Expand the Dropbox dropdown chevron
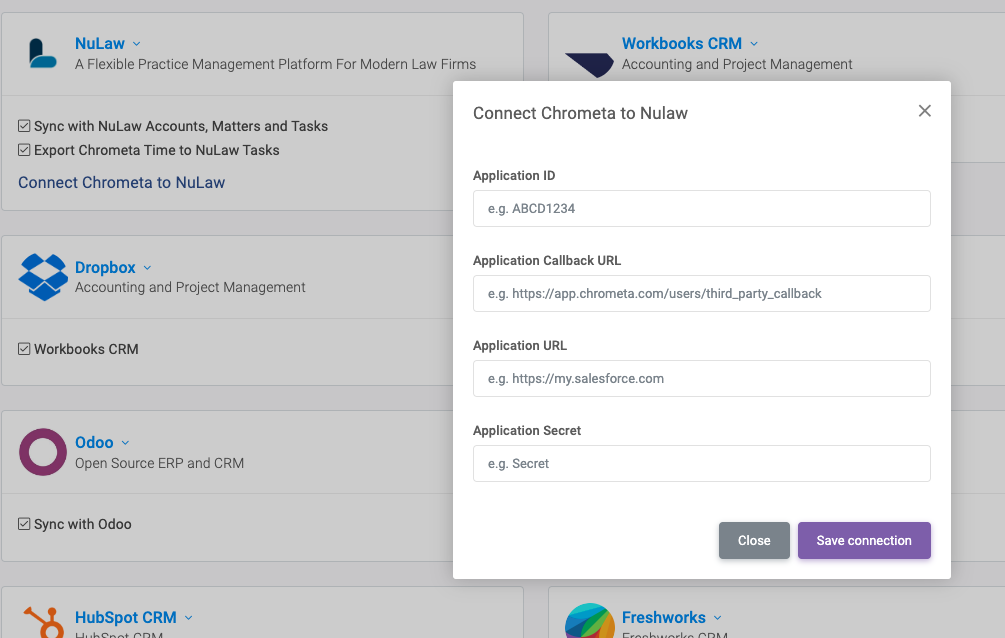This screenshot has height=638, width=1005. [147, 268]
